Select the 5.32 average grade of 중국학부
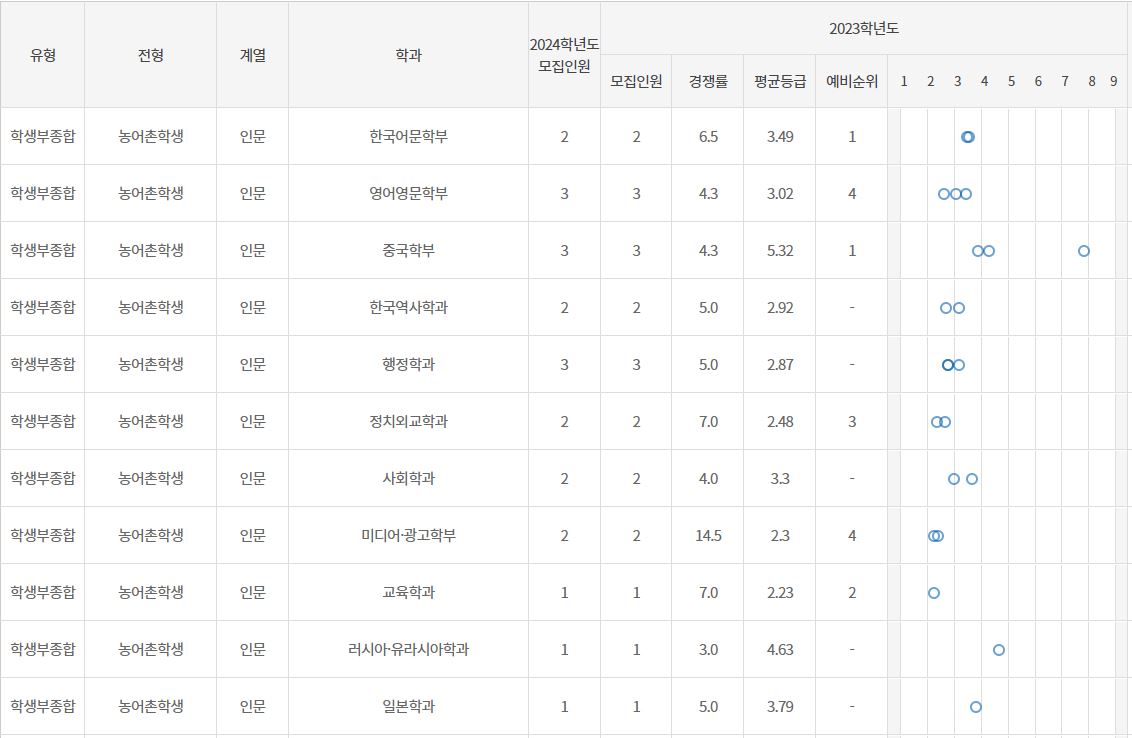 click(x=778, y=251)
